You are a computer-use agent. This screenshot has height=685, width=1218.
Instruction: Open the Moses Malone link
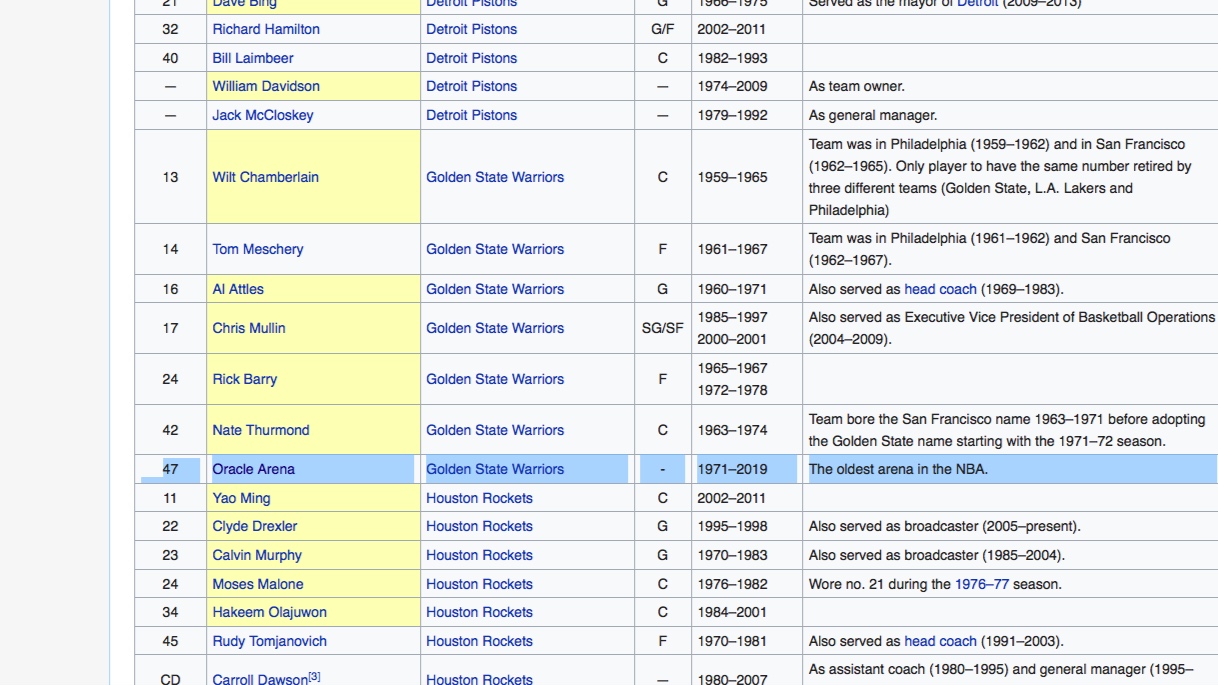pyautogui.click(x=258, y=584)
